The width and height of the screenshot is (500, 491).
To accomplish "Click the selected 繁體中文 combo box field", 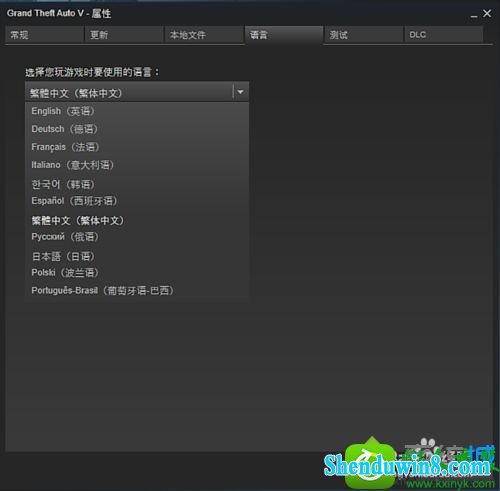I will (x=137, y=92).
